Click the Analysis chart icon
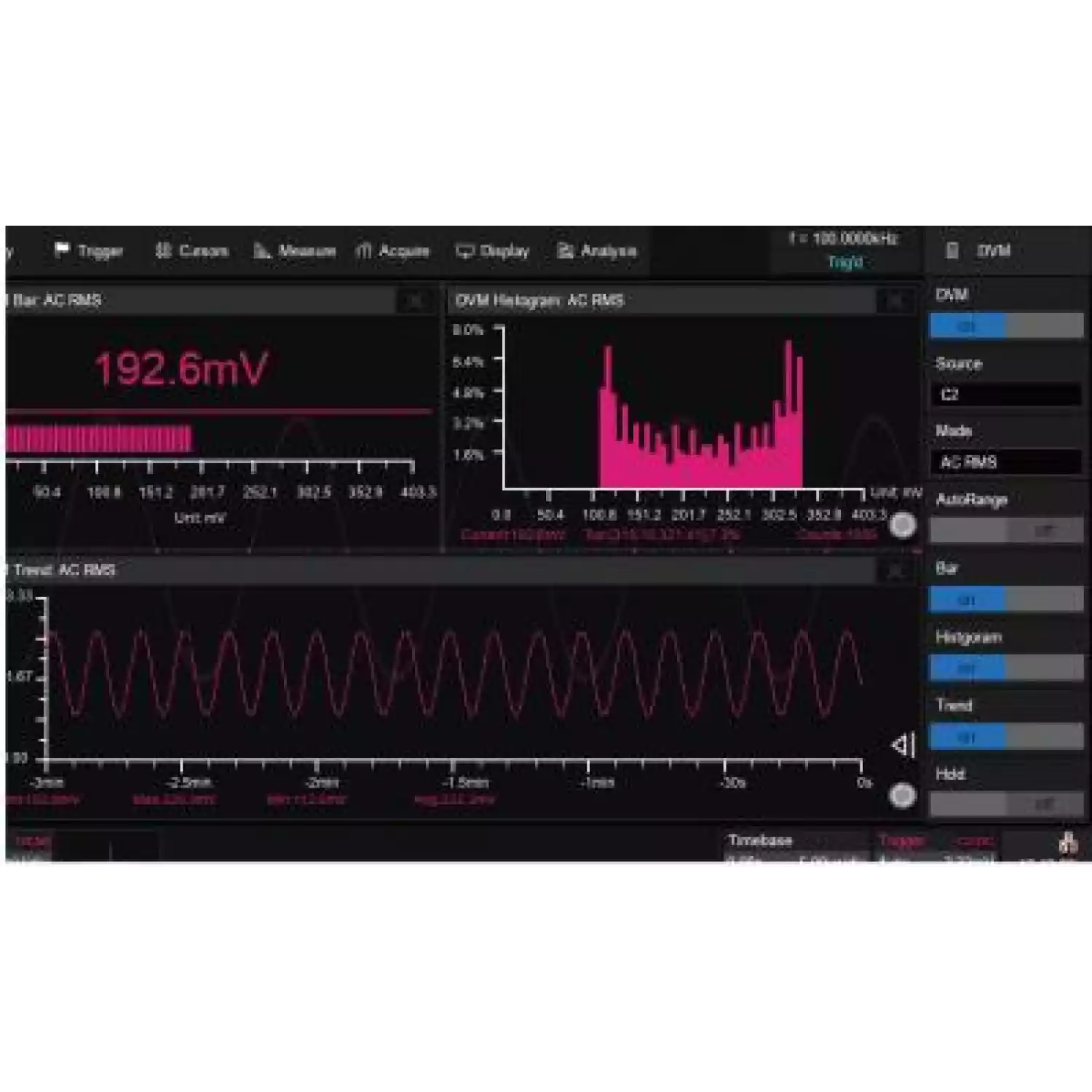 click(x=565, y=251)
